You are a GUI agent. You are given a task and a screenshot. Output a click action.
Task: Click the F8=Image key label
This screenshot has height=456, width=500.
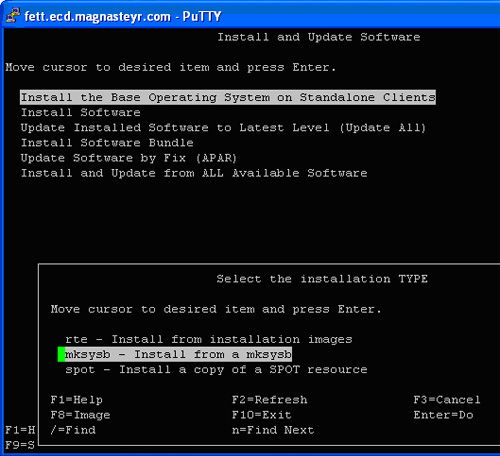click(80, 415)
